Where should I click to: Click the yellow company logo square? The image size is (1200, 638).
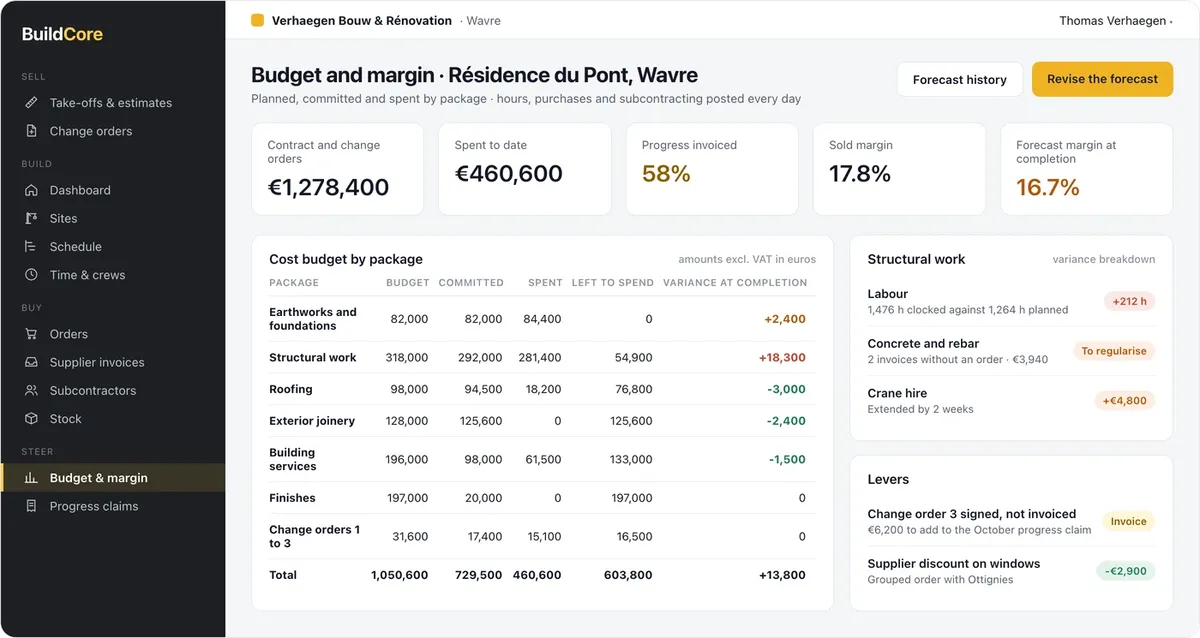click(257, 20)
